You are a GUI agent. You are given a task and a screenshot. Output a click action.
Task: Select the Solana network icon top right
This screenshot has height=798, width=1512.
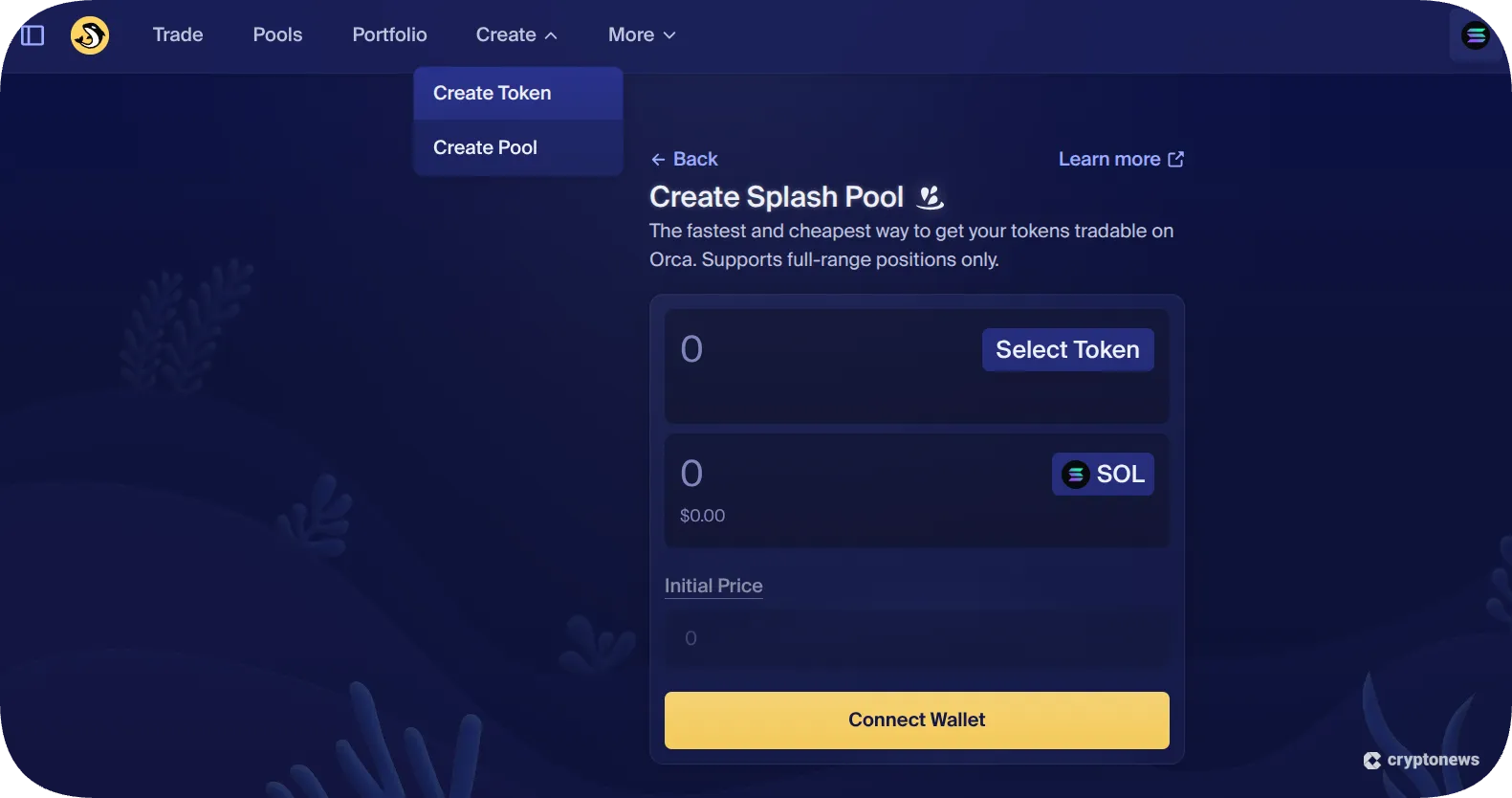[x=1476, y=35]
